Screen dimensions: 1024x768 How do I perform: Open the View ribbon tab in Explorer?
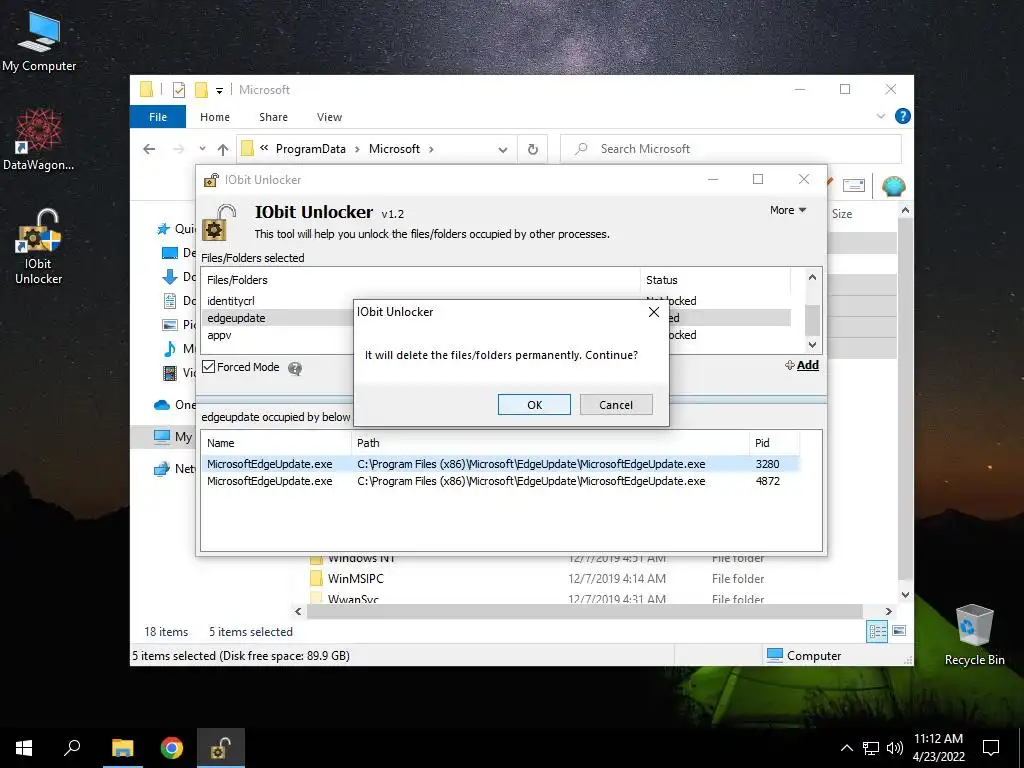pos(329,117)
